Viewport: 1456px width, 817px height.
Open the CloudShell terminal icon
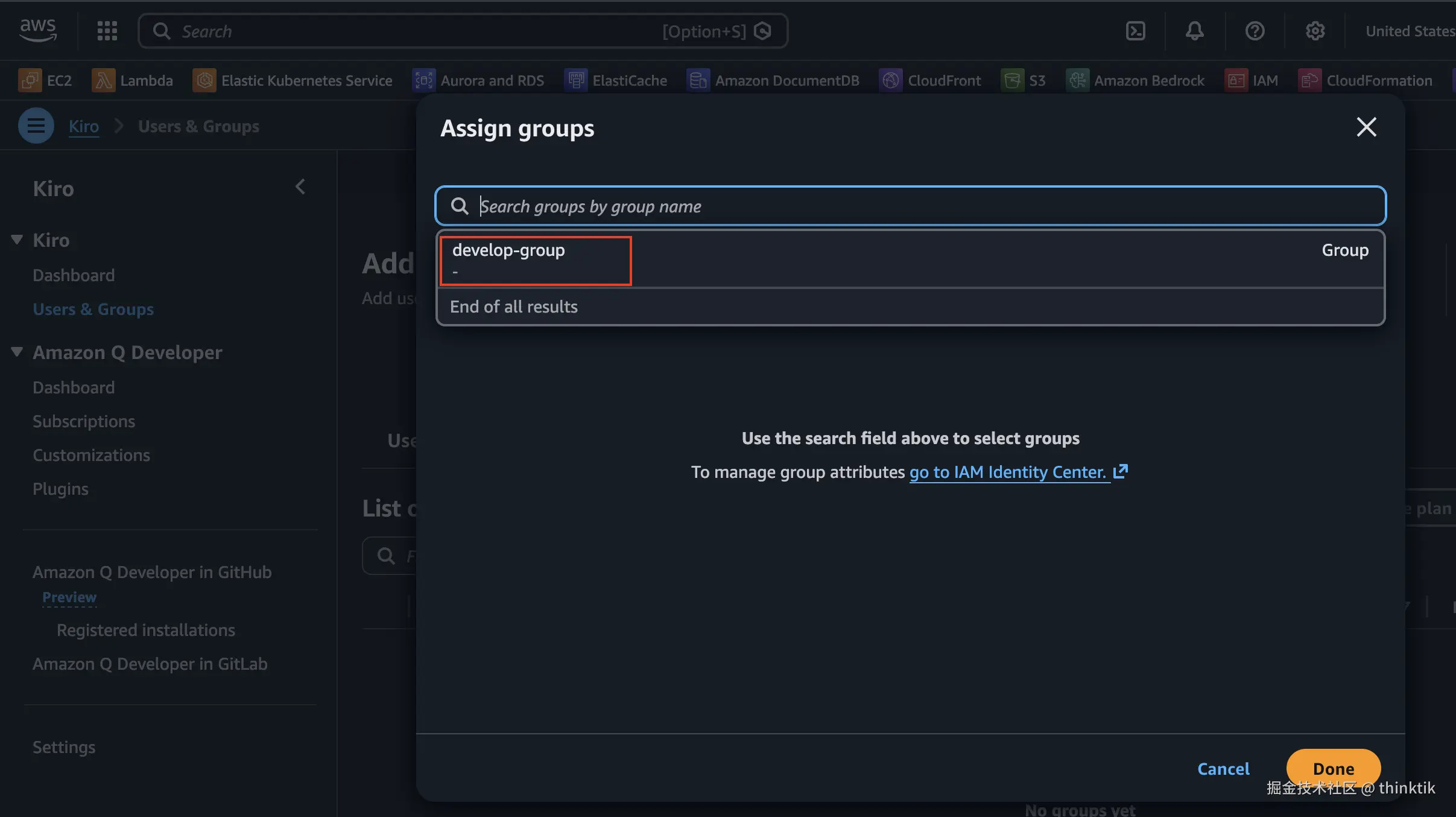pyautogui.click(x=1135, y=31)
